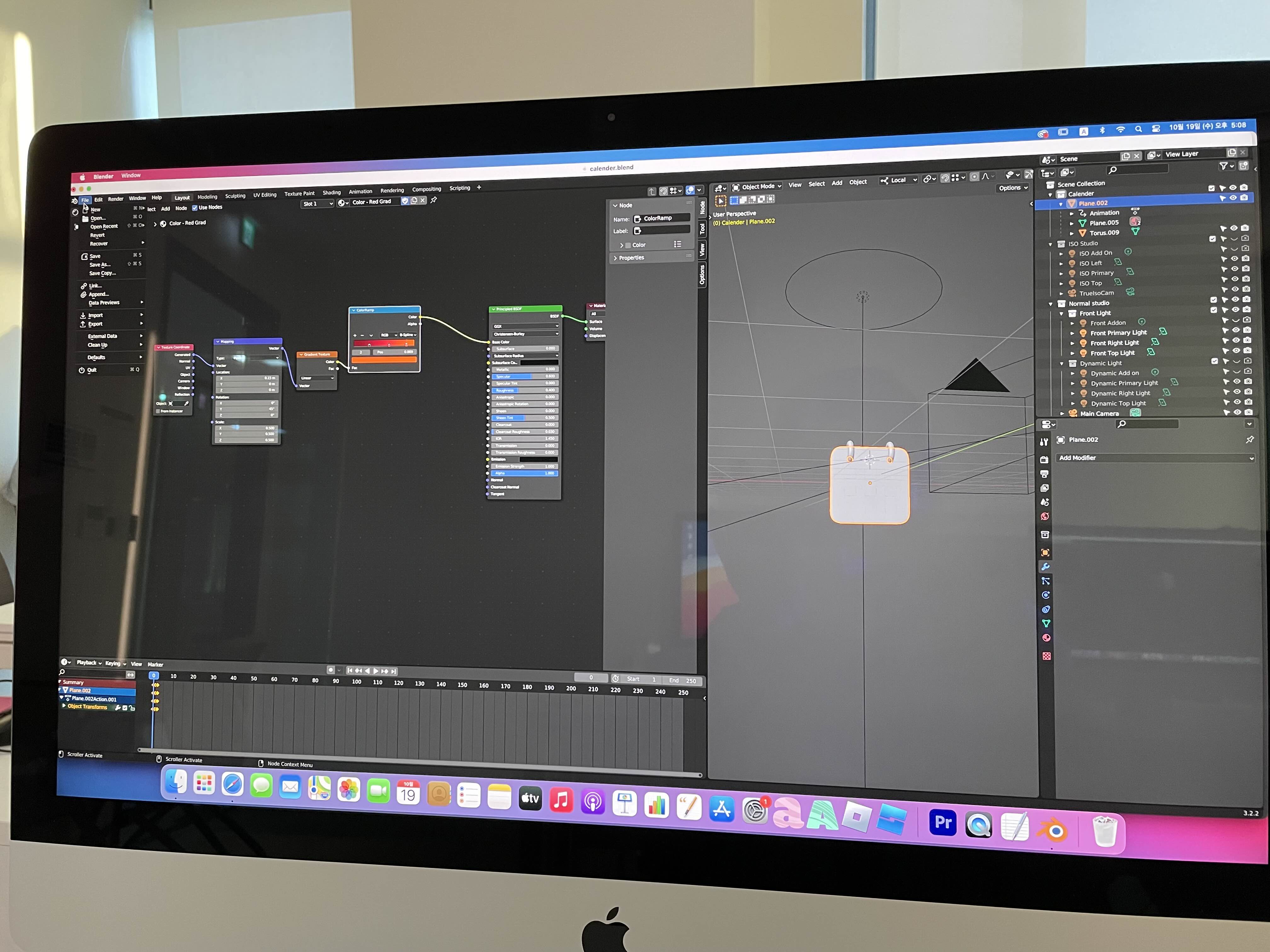Uncheck the Use Nodes checkbox
This screenshot has width=1270, height=952.
[195, 208]
